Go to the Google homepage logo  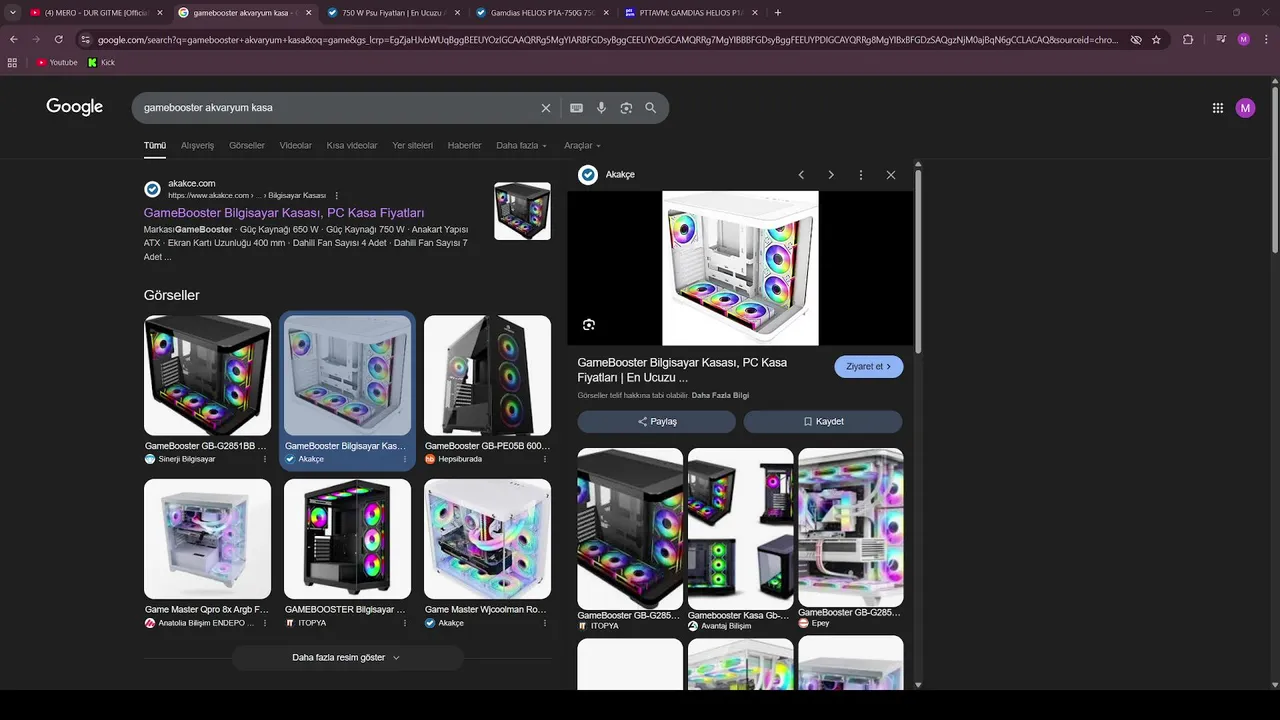(x=75, y=107)
